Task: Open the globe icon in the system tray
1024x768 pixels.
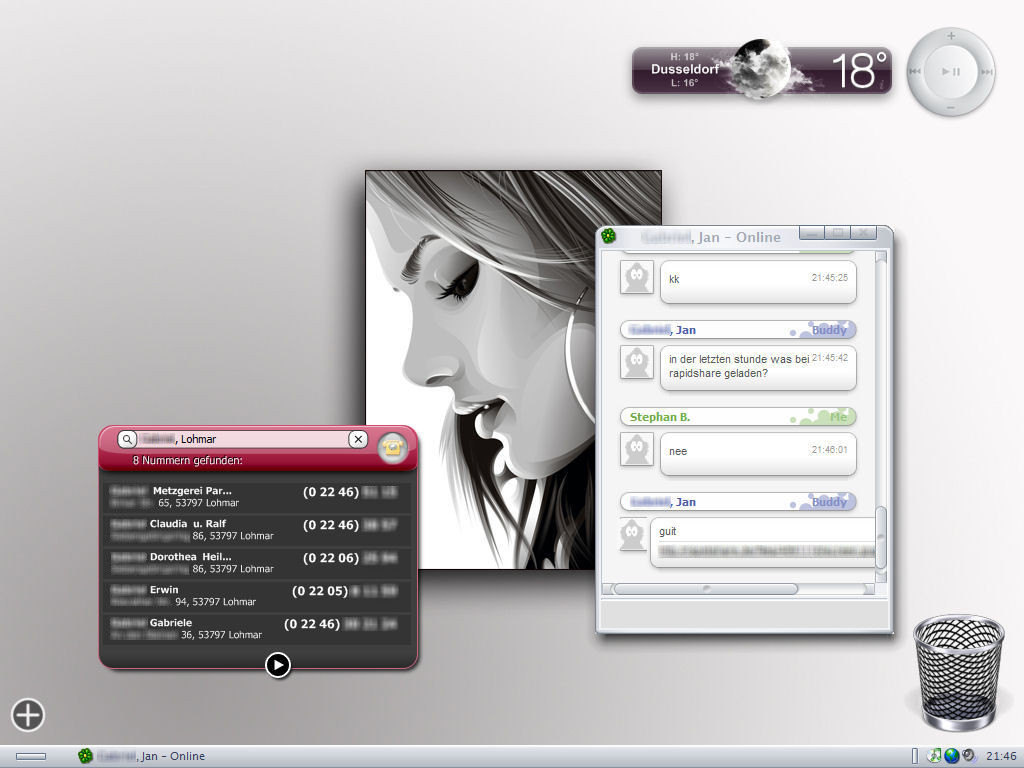Action: point(952,756)
